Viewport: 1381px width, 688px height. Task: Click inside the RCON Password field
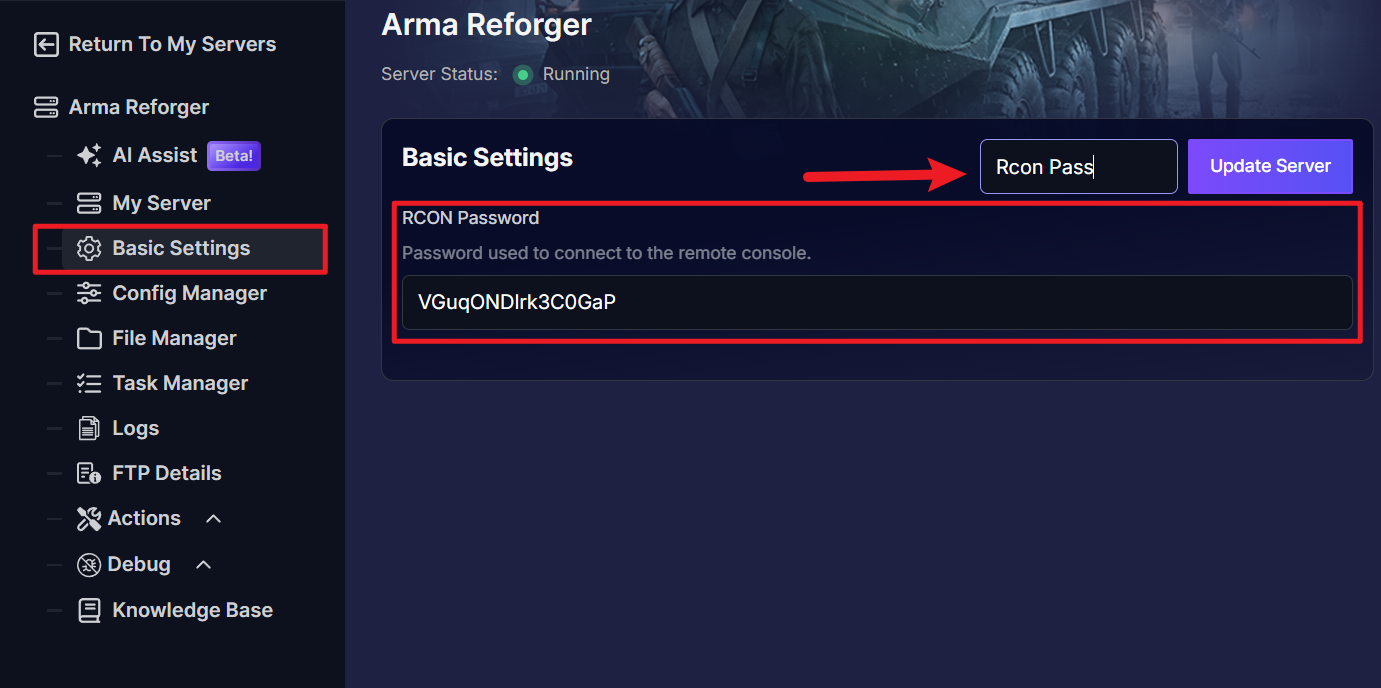877,302
